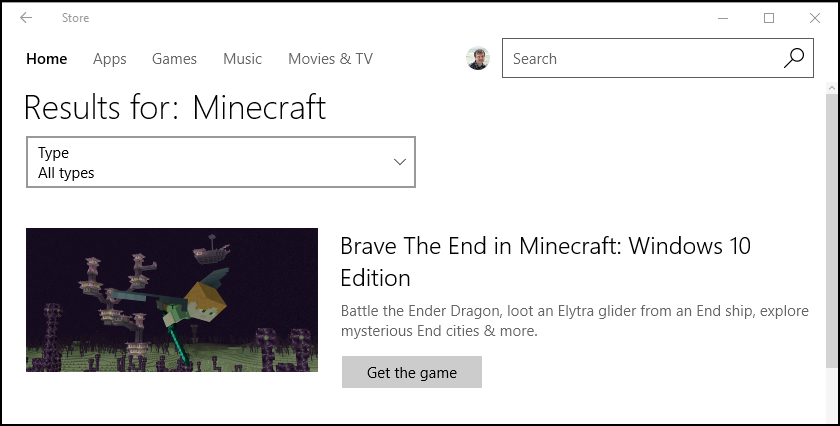Screen dimensions: 840x426
Task: Minimize the Store window
Action: tap(723, 18)
